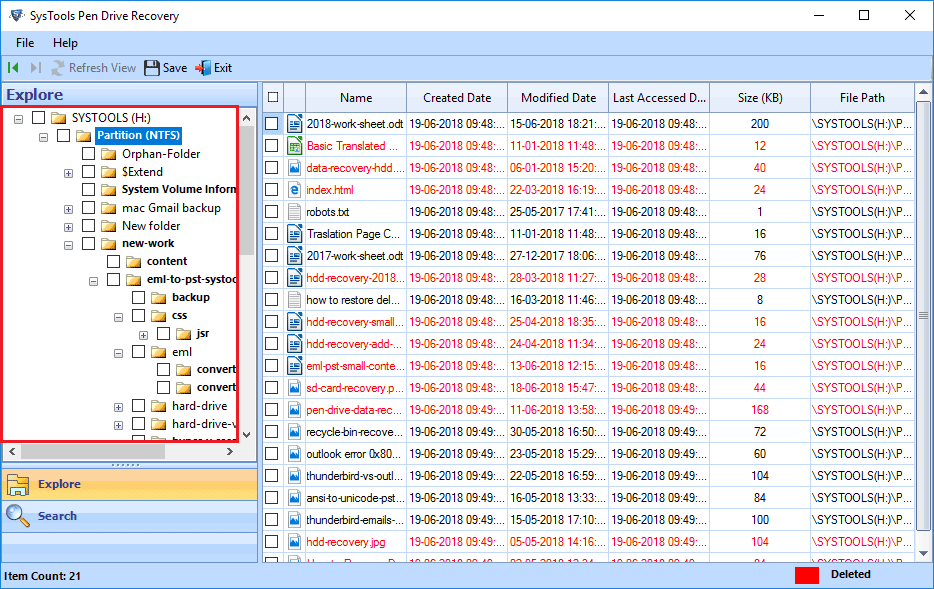Check the Partition (NTFS) tree checkbox

[x=62, y=135]
